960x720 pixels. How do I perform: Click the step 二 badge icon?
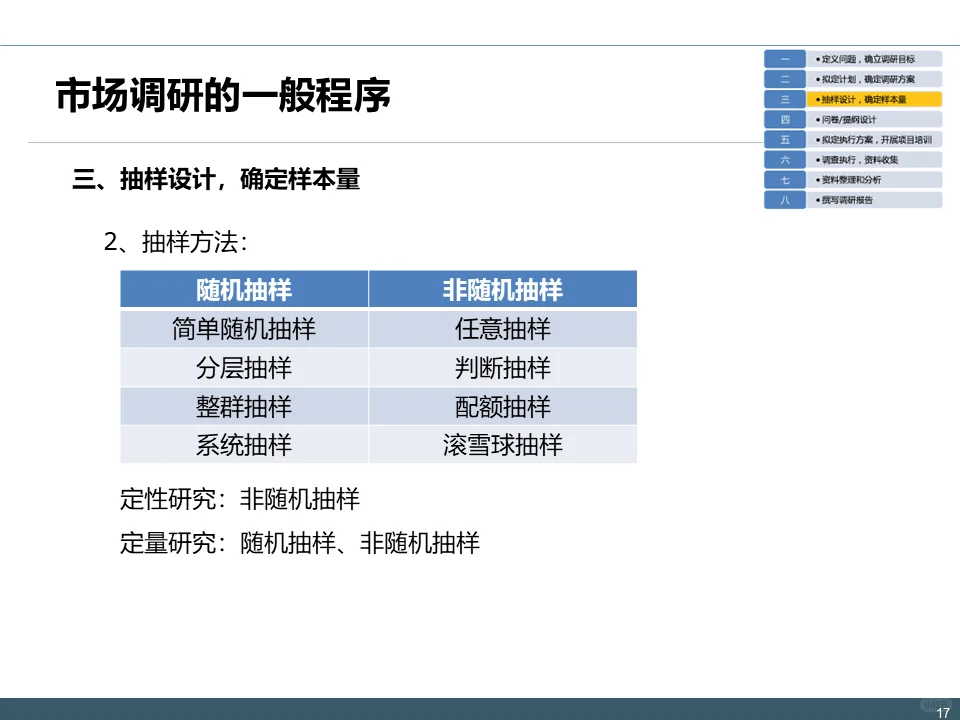pyautogui.click(x=785, y=78)
